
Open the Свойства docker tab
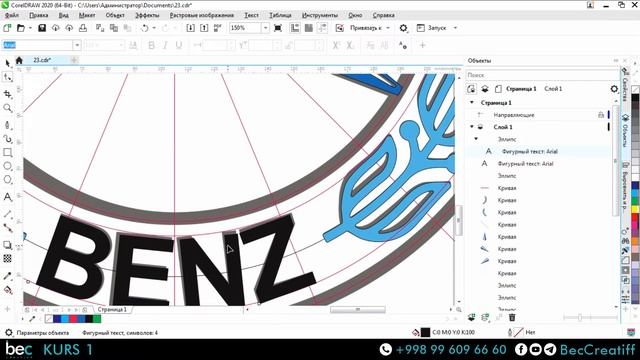(x=625, y=84)
